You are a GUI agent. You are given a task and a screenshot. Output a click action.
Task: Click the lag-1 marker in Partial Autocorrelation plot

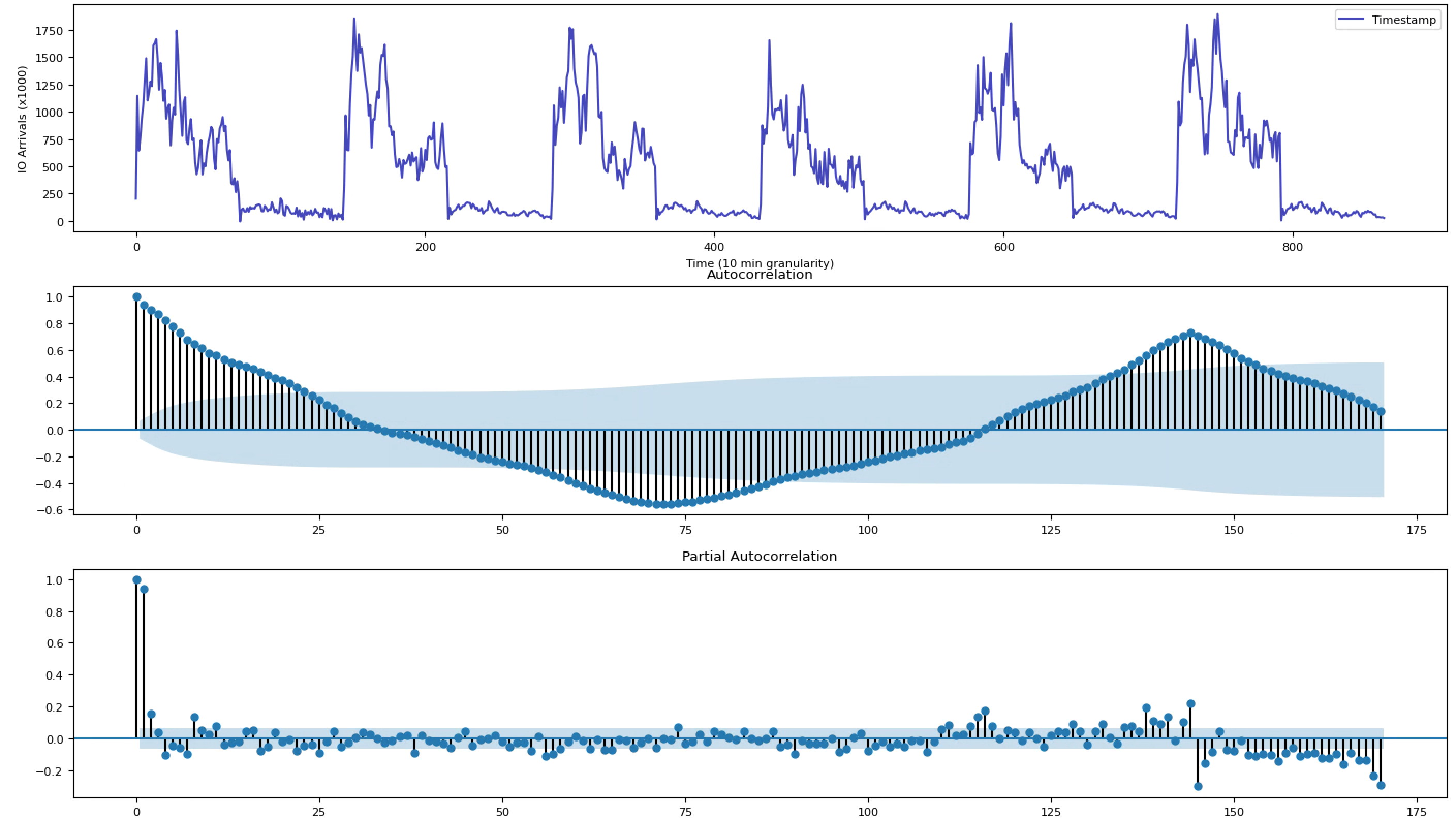[x=144, y=589]
